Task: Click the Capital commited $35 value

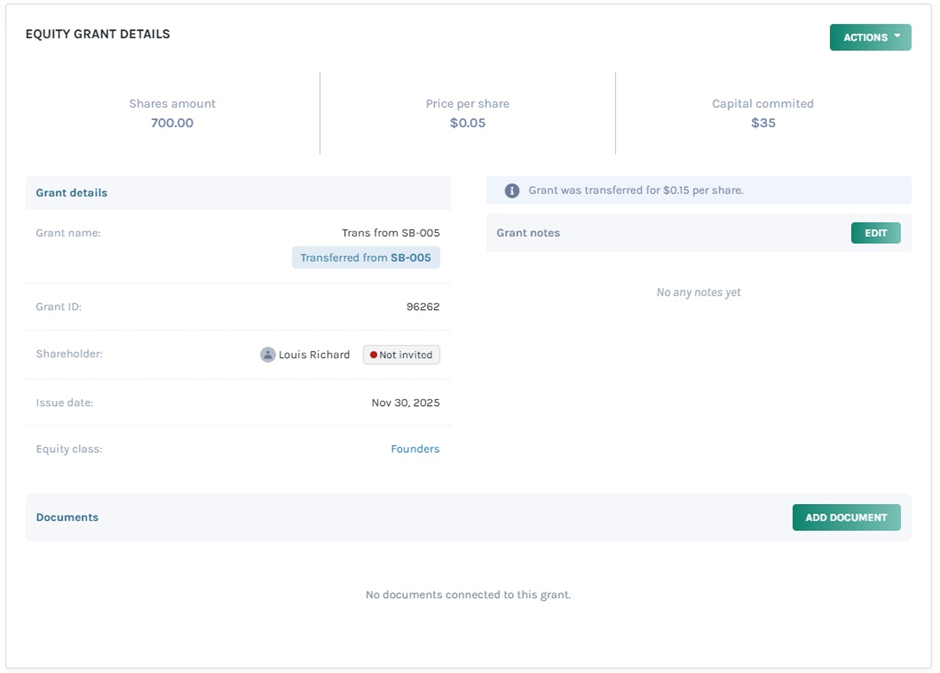Action: tap(763, 122)
